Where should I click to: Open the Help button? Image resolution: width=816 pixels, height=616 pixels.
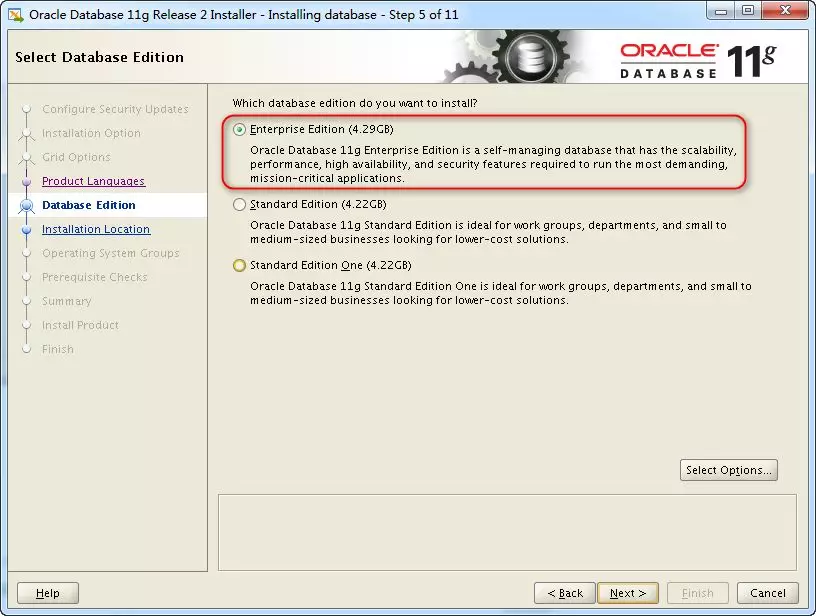48,593
